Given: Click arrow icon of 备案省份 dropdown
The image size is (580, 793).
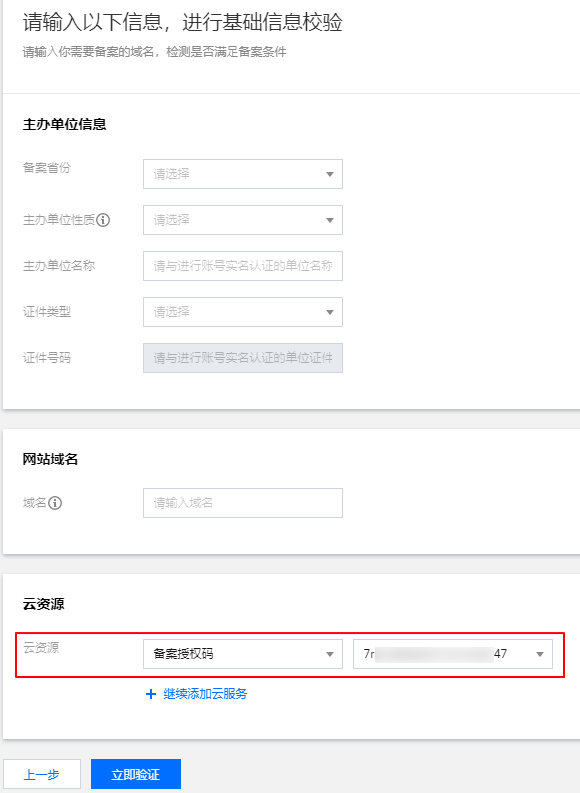Looking at the screenshot, I should click(330, 174).
